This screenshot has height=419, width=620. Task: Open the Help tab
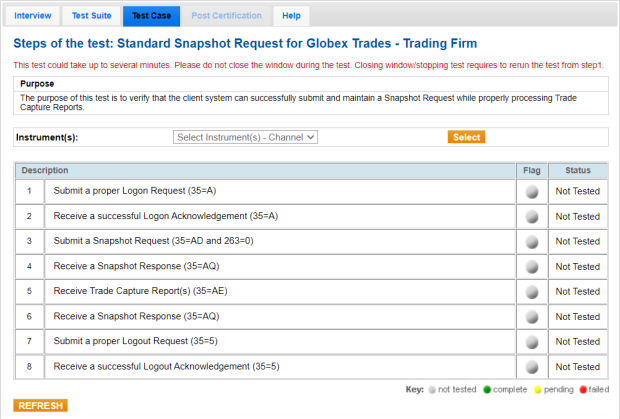click(x=291, y=16)
